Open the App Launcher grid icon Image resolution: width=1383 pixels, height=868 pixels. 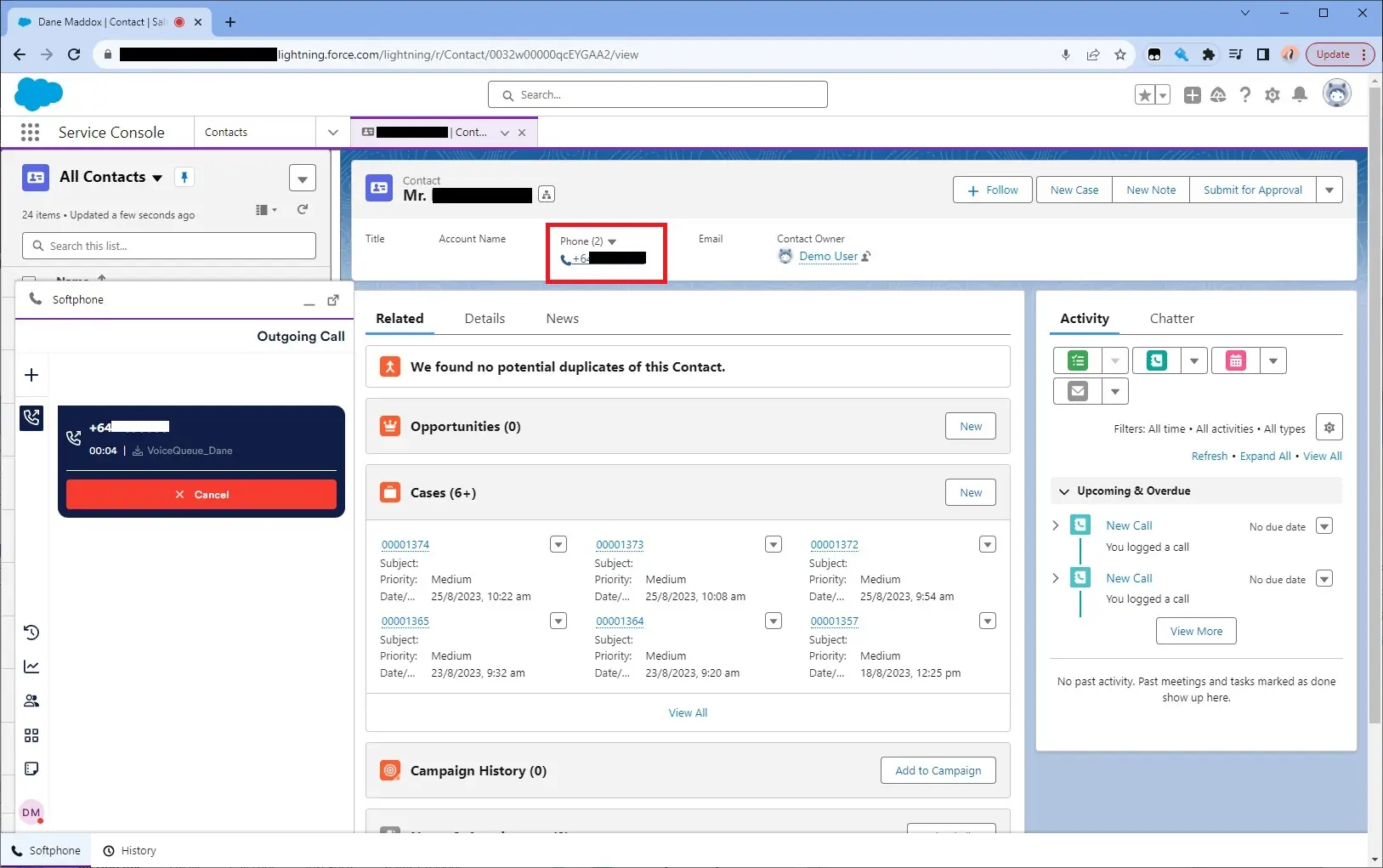pos(30,132)
